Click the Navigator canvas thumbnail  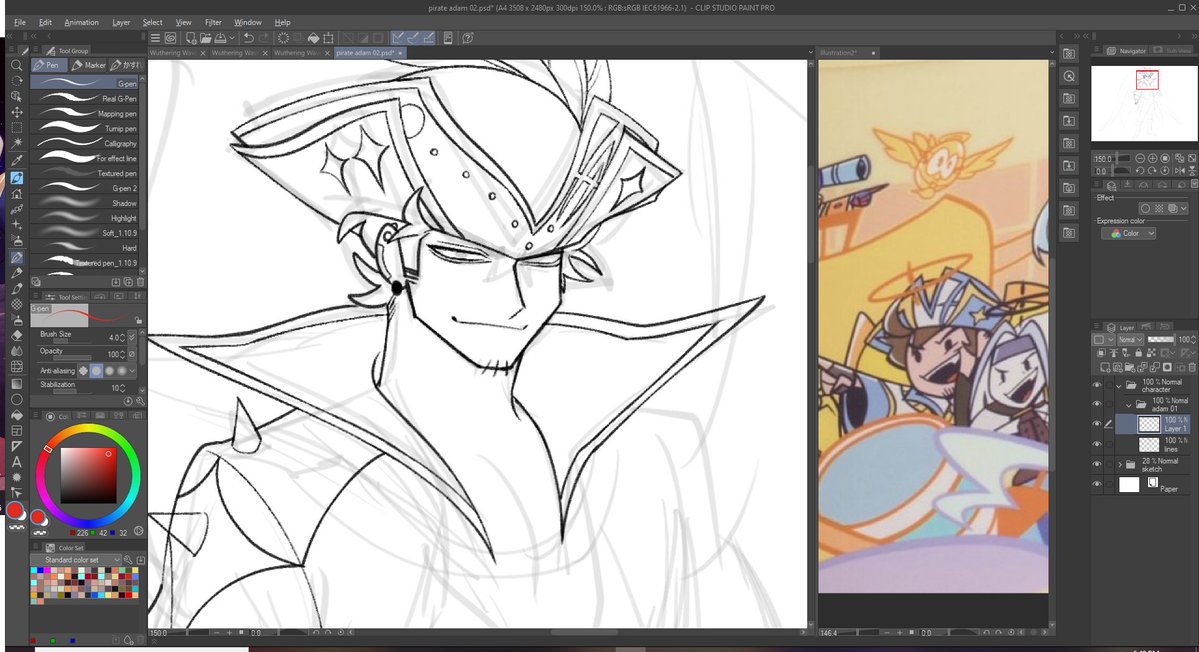click(1144, 104)
